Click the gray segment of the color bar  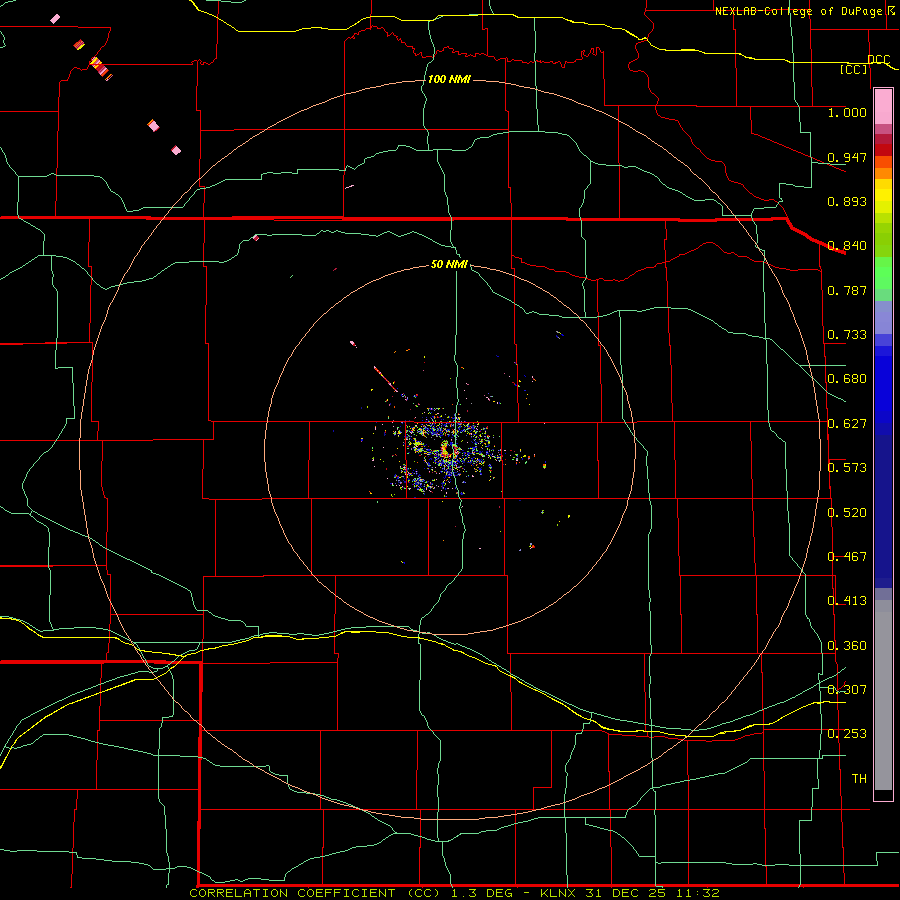click(883, 695)
